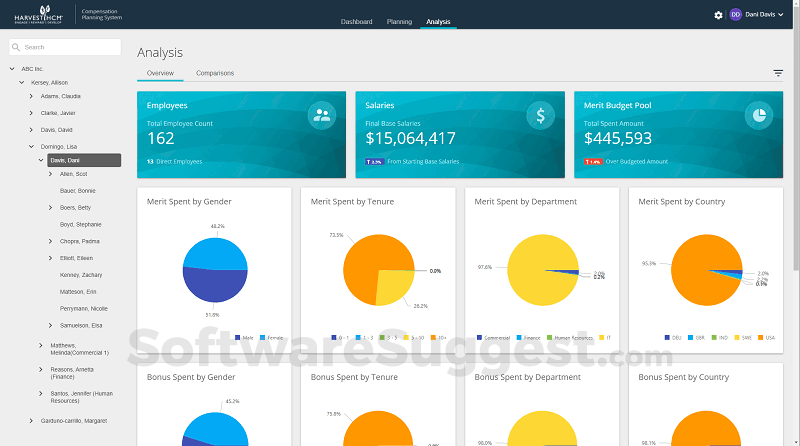Expand the Boers, Betty node
This screenshot has height=446, width=800.
[51, 208]
